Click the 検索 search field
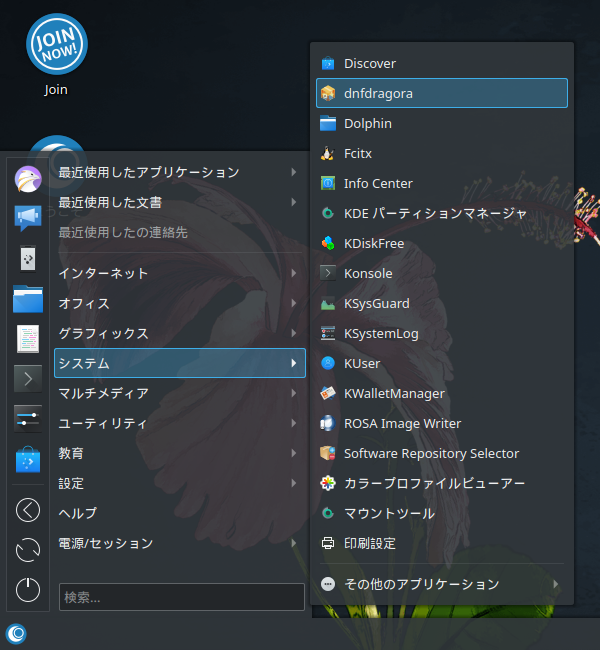 coord(182,597)
